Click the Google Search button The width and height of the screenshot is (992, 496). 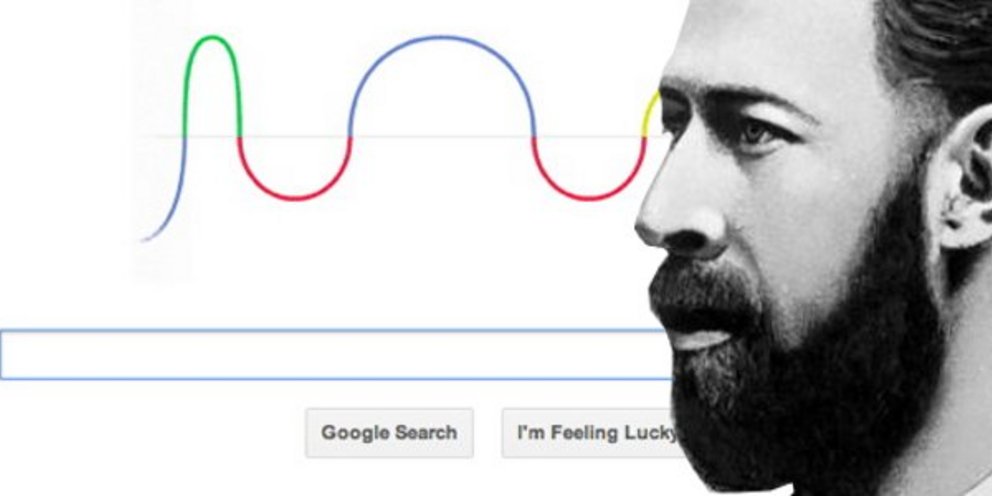[x=389, y=433]
